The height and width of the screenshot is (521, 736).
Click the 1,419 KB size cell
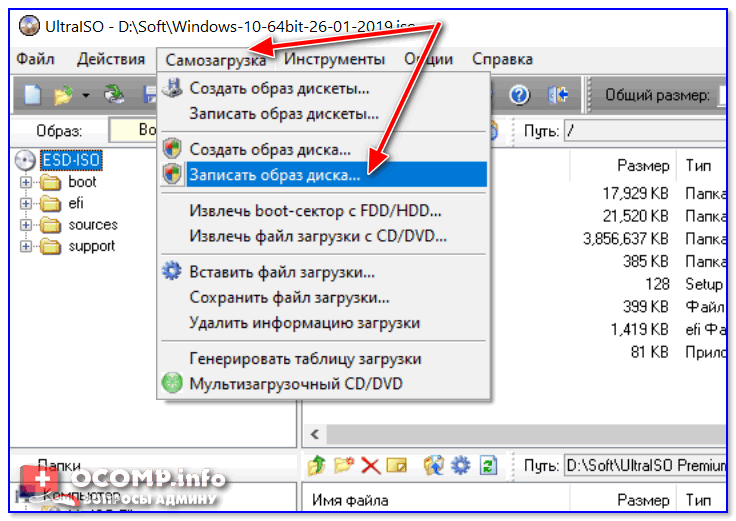click(x=639, y=329)
